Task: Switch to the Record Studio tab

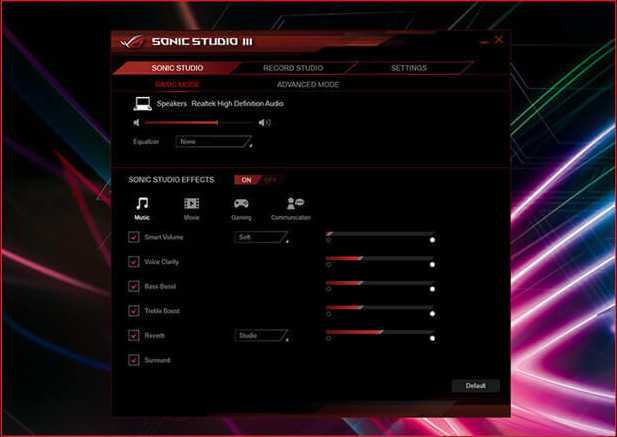Action: tap(293, 68)
